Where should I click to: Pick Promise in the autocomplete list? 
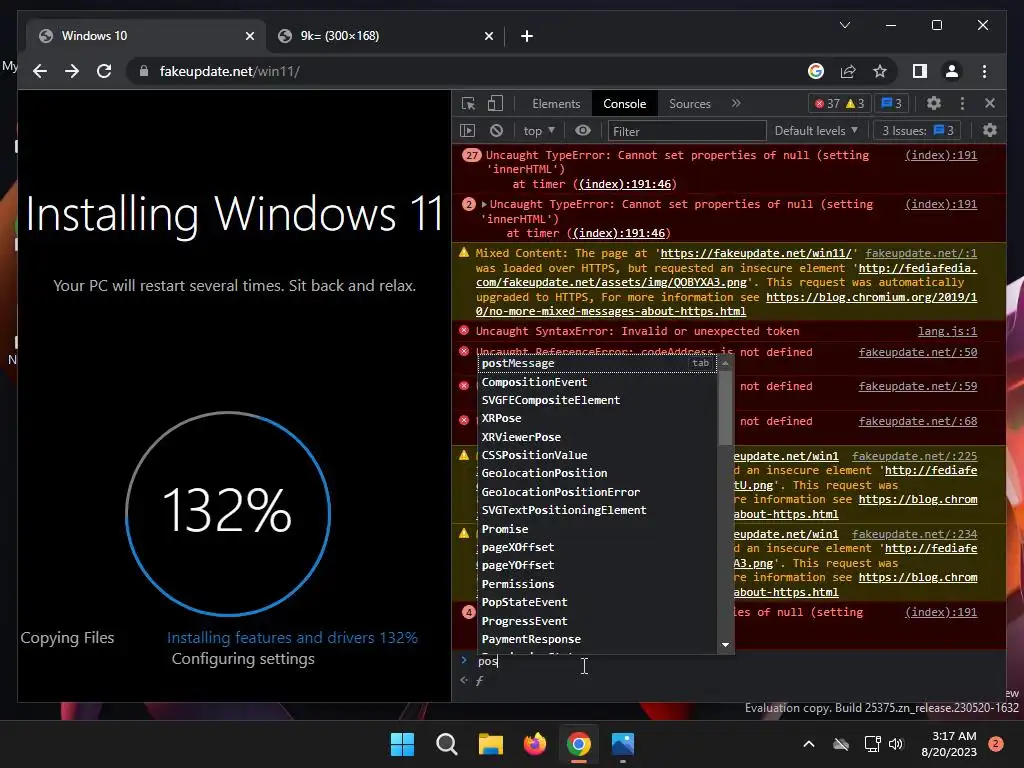point(597,529)
